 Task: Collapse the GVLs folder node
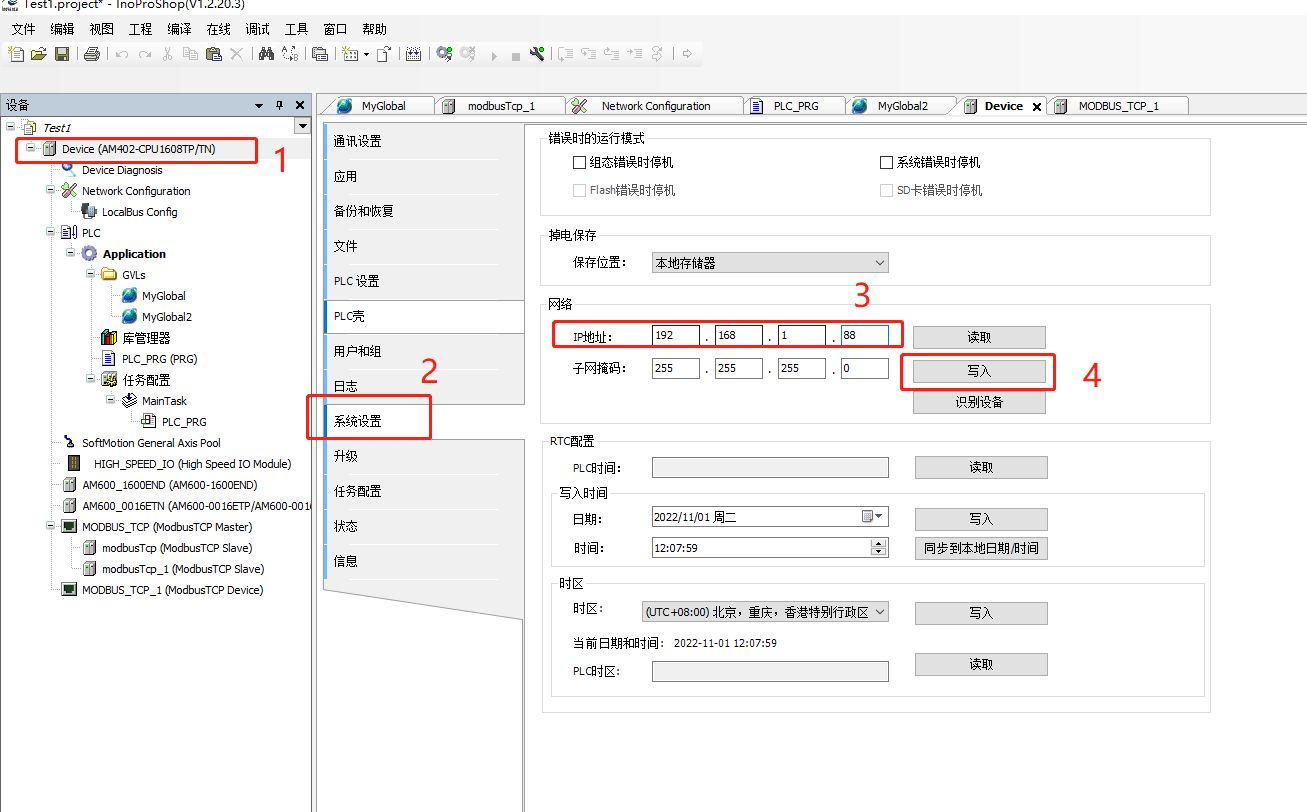[x=91, y=274]
